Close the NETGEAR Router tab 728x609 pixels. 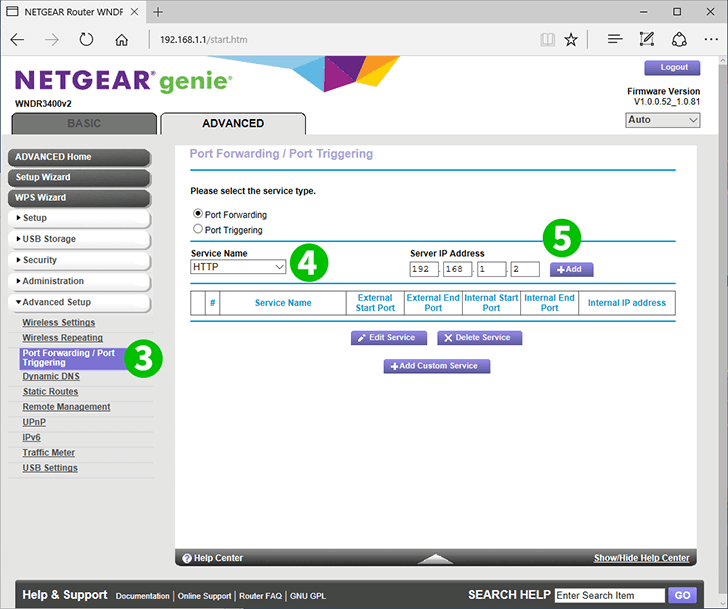click(x=134, y=12)
